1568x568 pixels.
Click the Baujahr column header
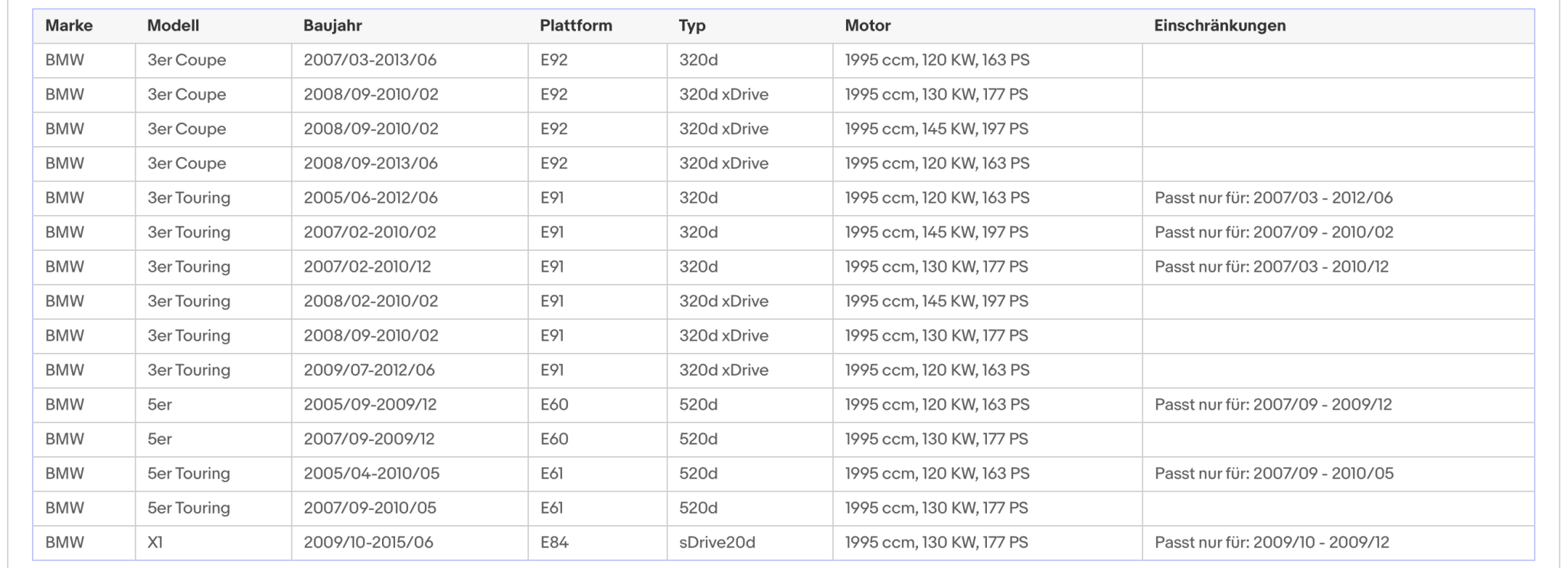tap(410, 26)
